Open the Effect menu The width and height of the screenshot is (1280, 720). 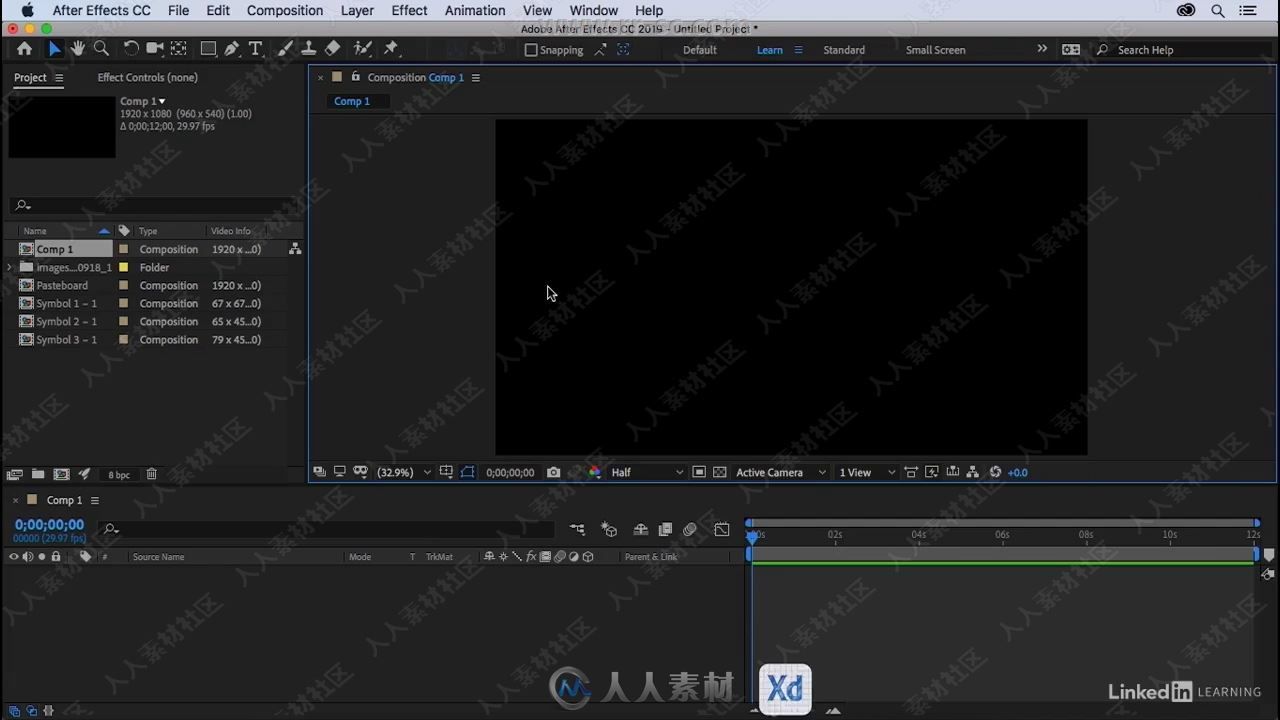(409, 10)
